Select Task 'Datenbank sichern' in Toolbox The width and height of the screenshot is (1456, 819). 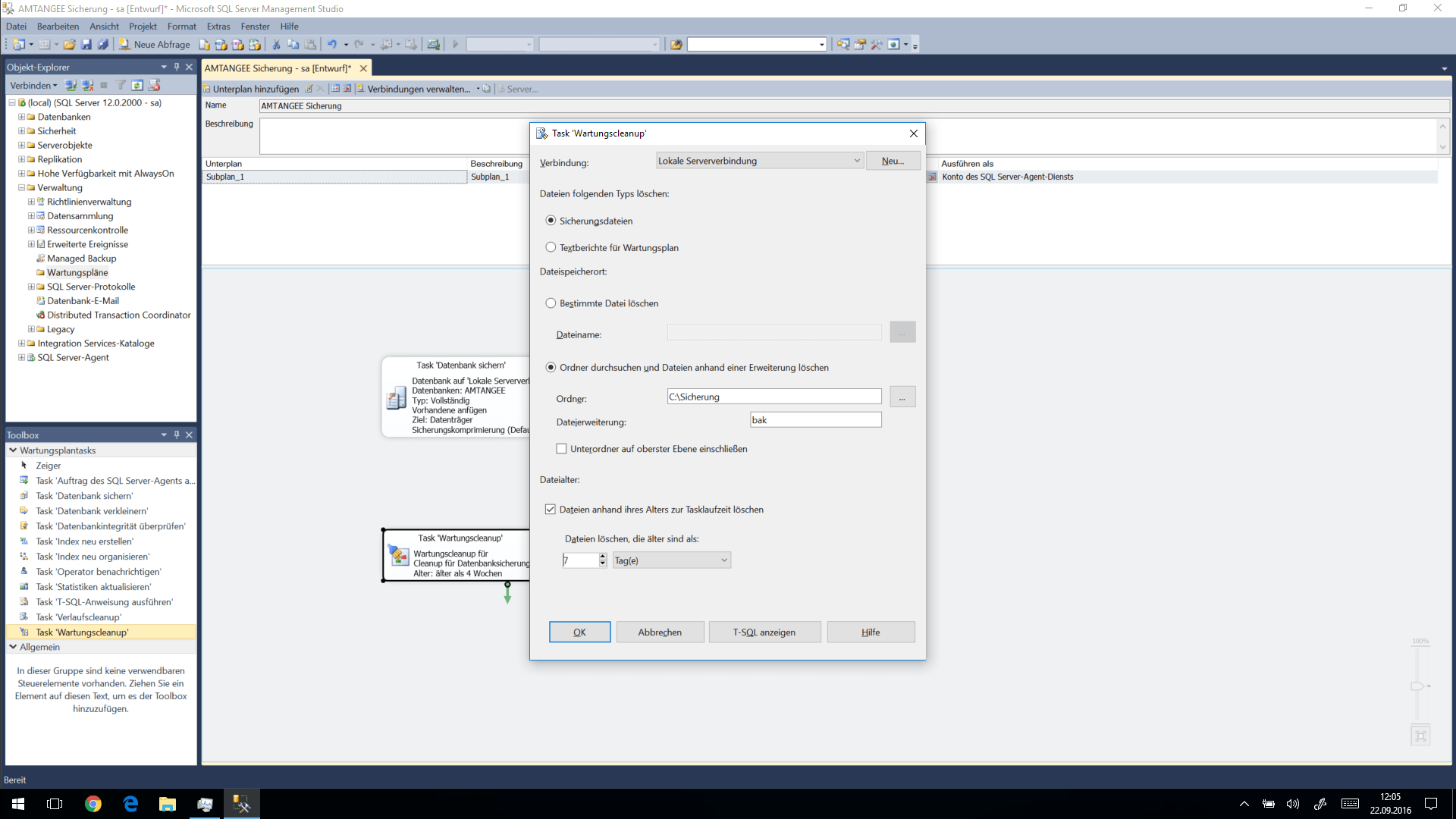84,496
